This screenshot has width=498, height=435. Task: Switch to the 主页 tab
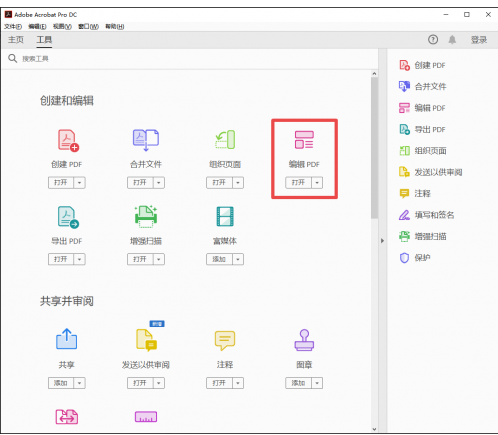[16, 40]
